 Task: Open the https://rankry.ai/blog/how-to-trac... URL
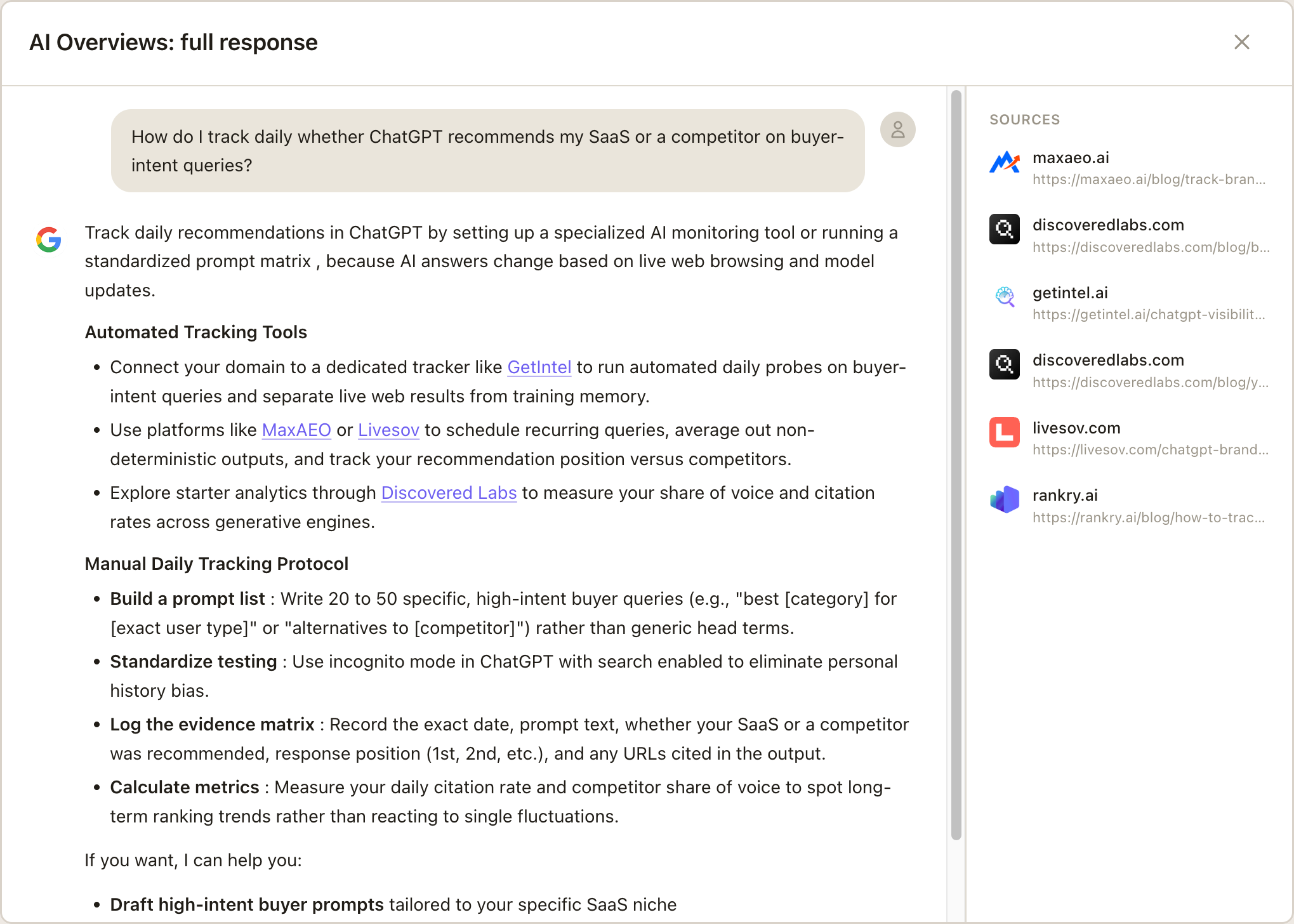[1149, 518]
